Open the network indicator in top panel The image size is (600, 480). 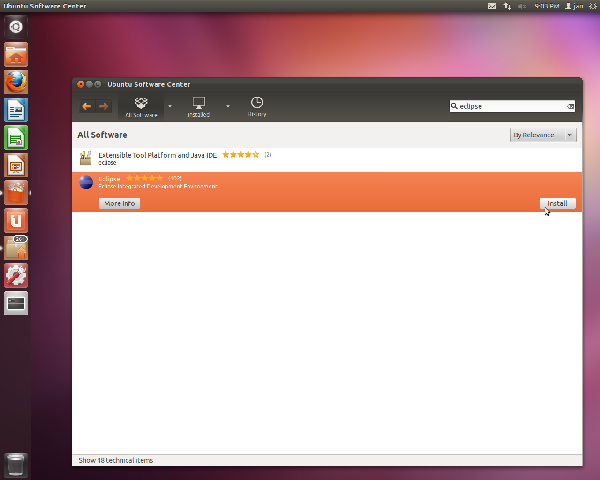(507, 6)
